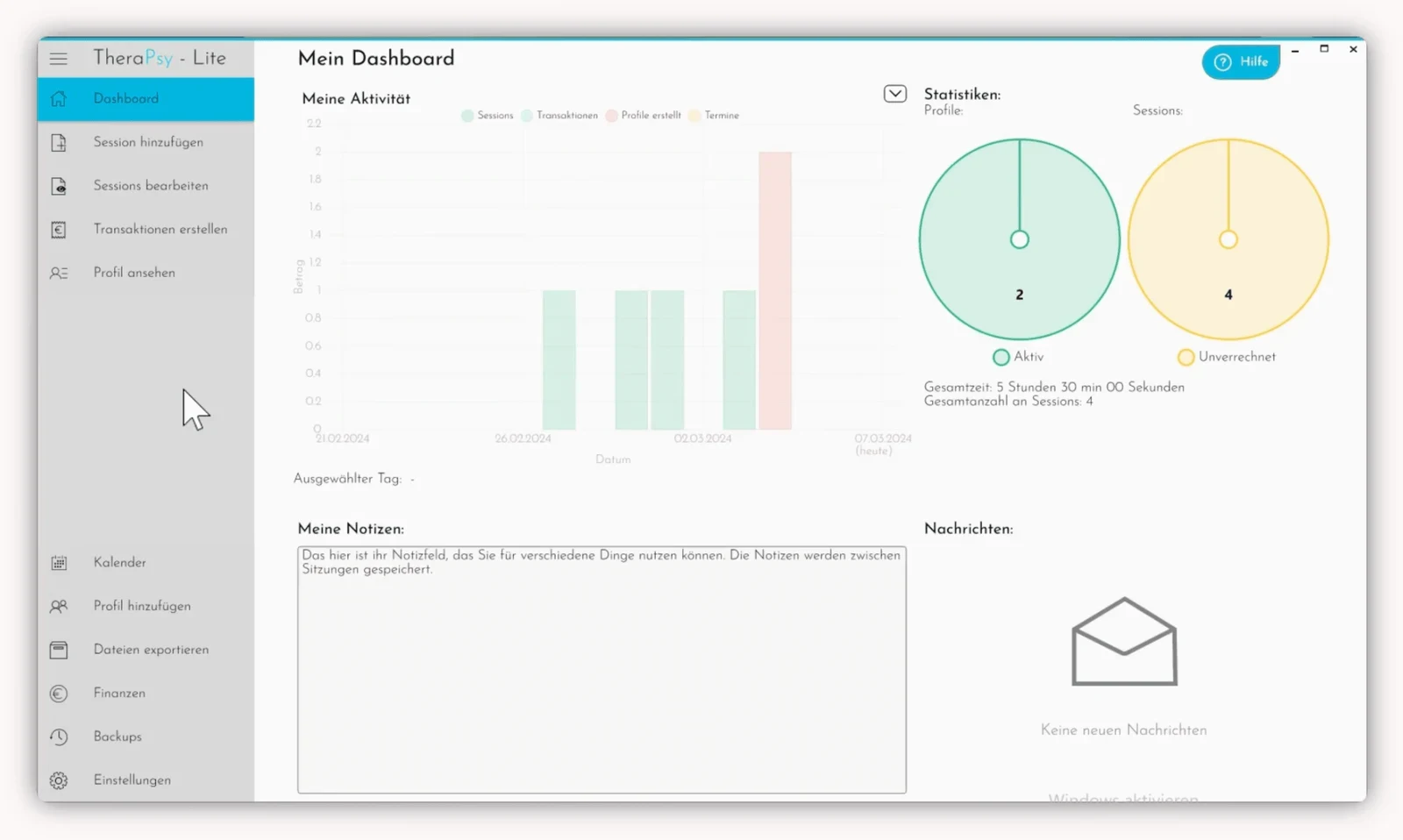Viewport: 1403px width, 840px height.
Task: Go to Sessions bearbeiten
Action: [146, 186]
